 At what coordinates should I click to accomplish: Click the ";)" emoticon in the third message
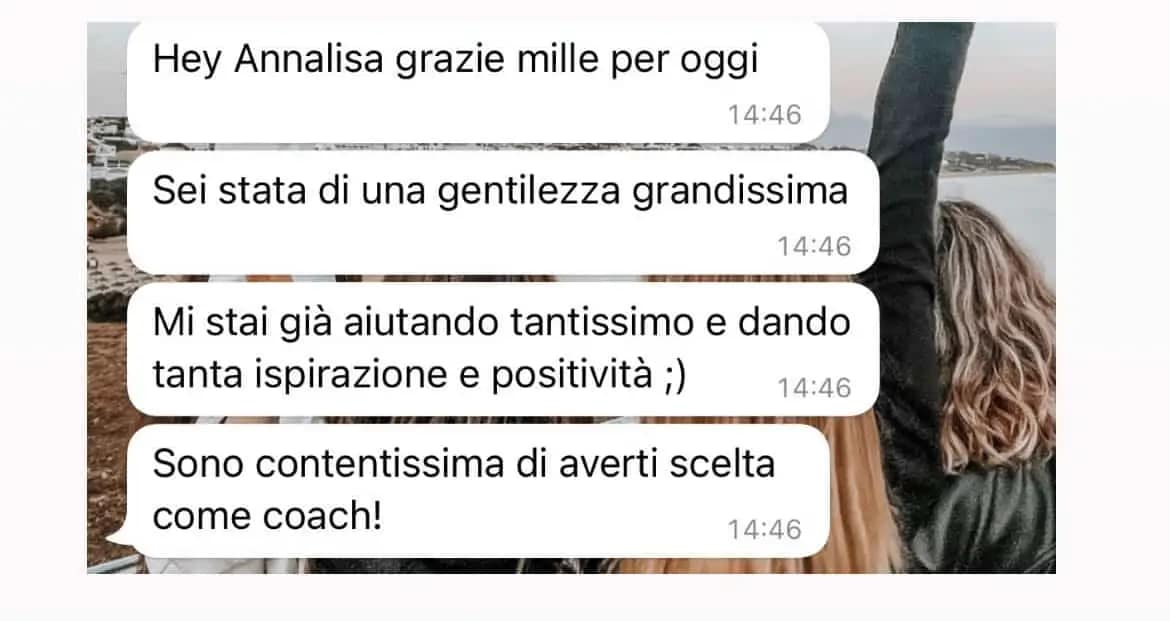point(674,375)
